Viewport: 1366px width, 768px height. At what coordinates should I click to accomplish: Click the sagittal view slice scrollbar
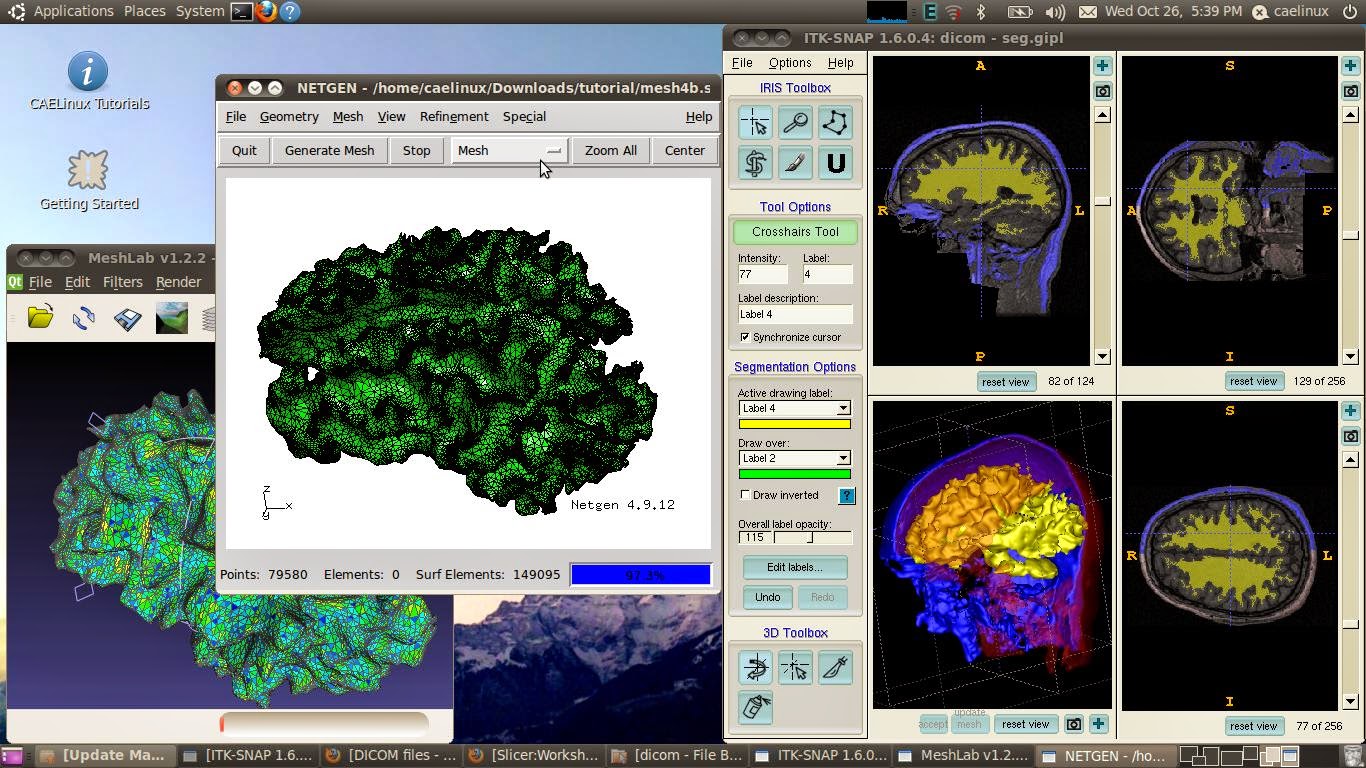coord(1102,235)
